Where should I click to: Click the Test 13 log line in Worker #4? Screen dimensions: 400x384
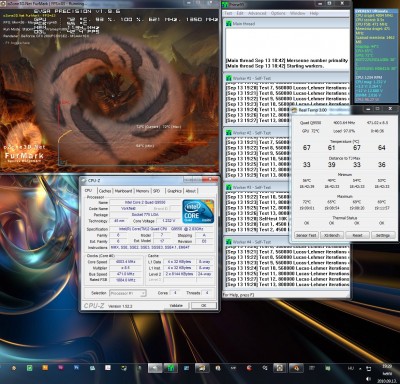[287, 284]
